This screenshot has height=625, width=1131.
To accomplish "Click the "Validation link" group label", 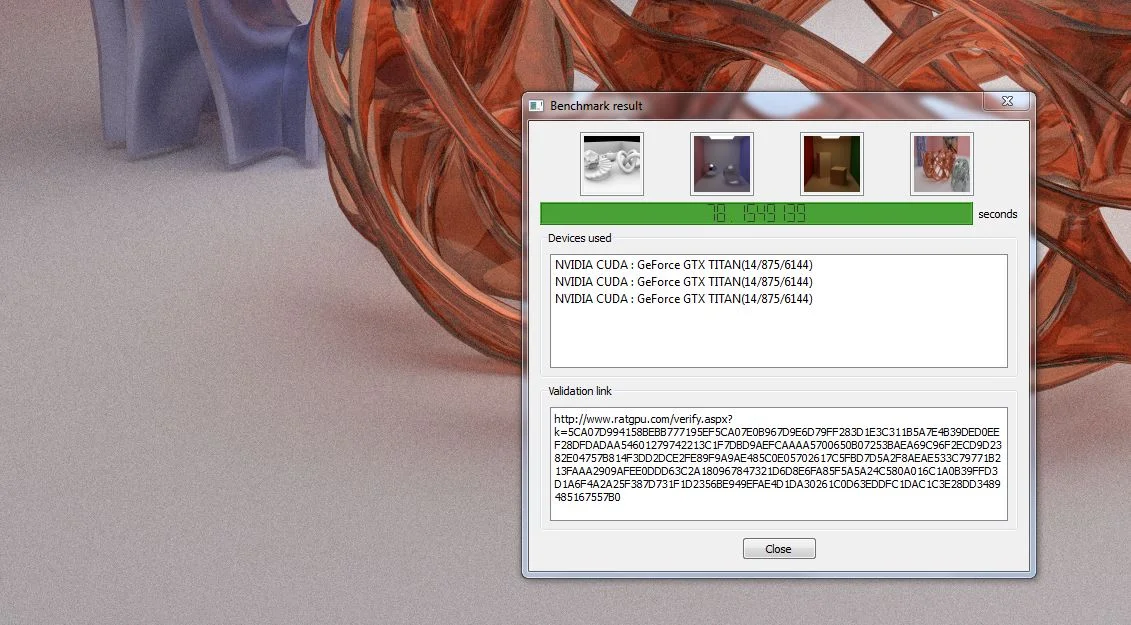I will (x=580, y=391).
